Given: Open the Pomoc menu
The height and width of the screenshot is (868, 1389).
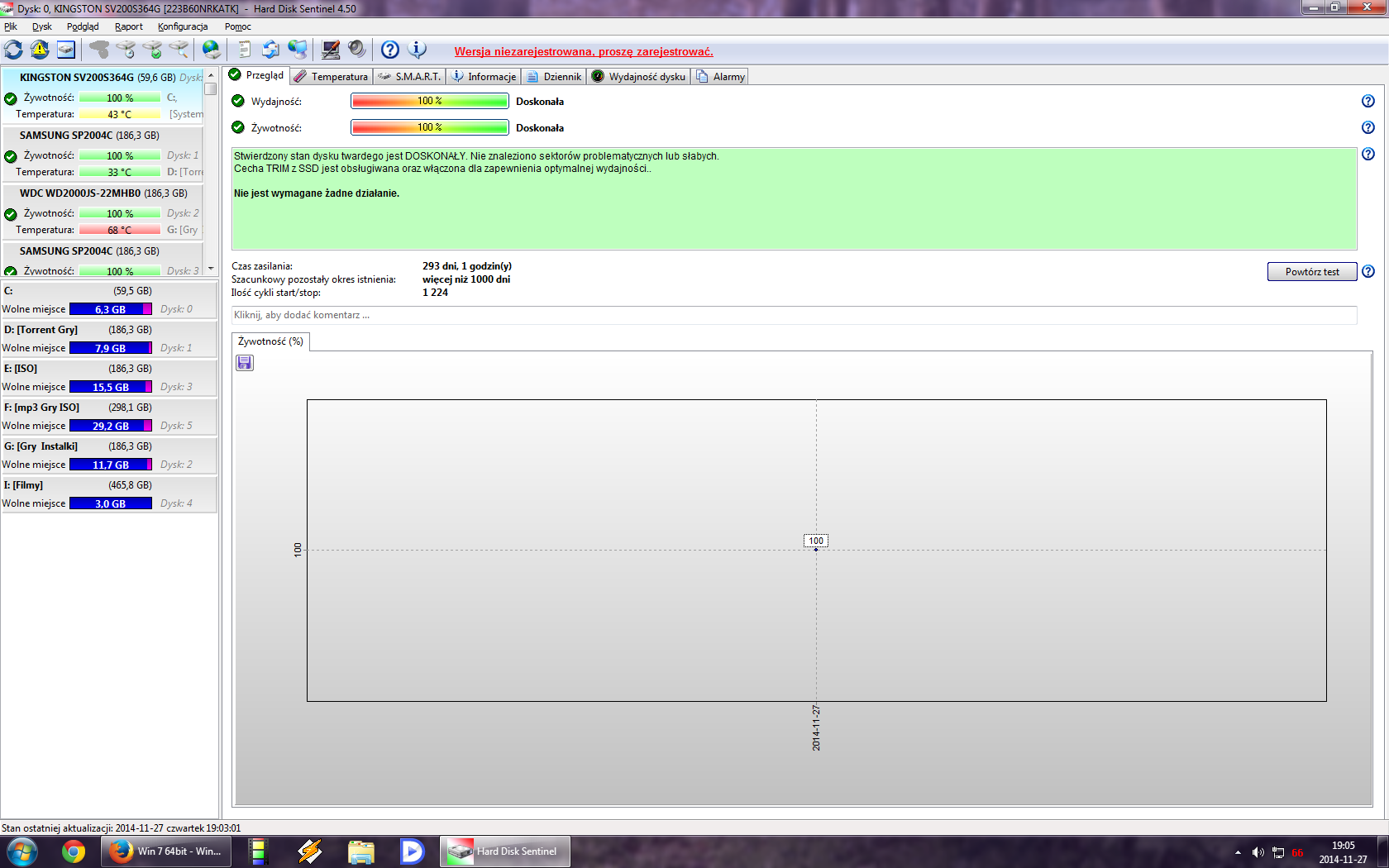Looking at the screenshot, I should click(238, 26).
